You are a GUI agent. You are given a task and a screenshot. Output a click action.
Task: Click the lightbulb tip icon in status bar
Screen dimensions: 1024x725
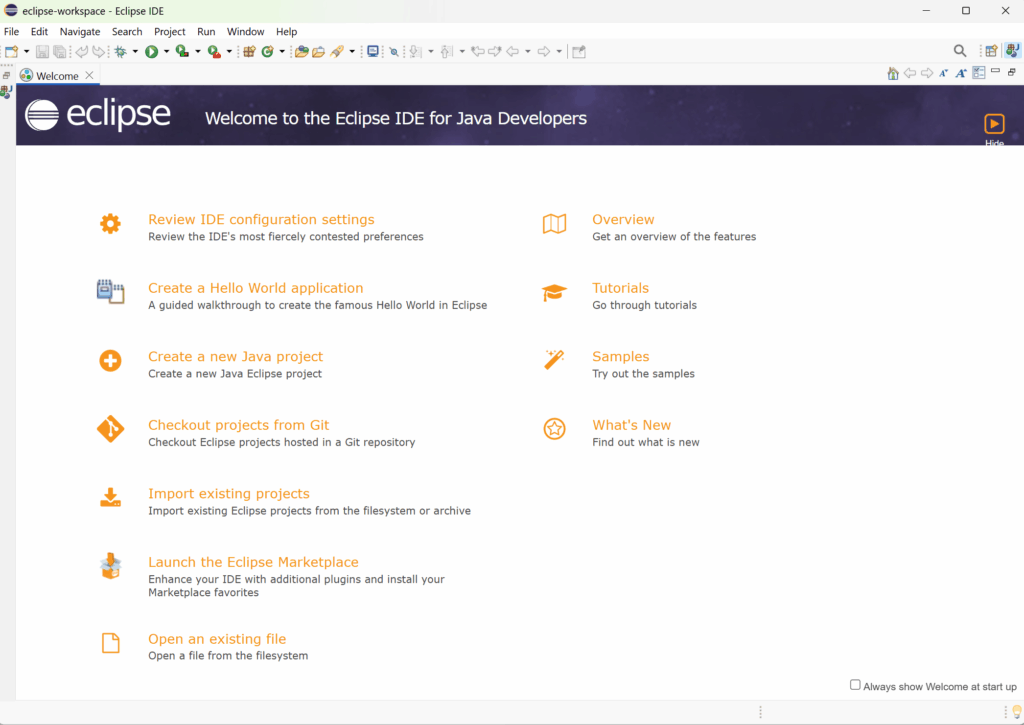pyautogui.click(x=1017, y=711)
